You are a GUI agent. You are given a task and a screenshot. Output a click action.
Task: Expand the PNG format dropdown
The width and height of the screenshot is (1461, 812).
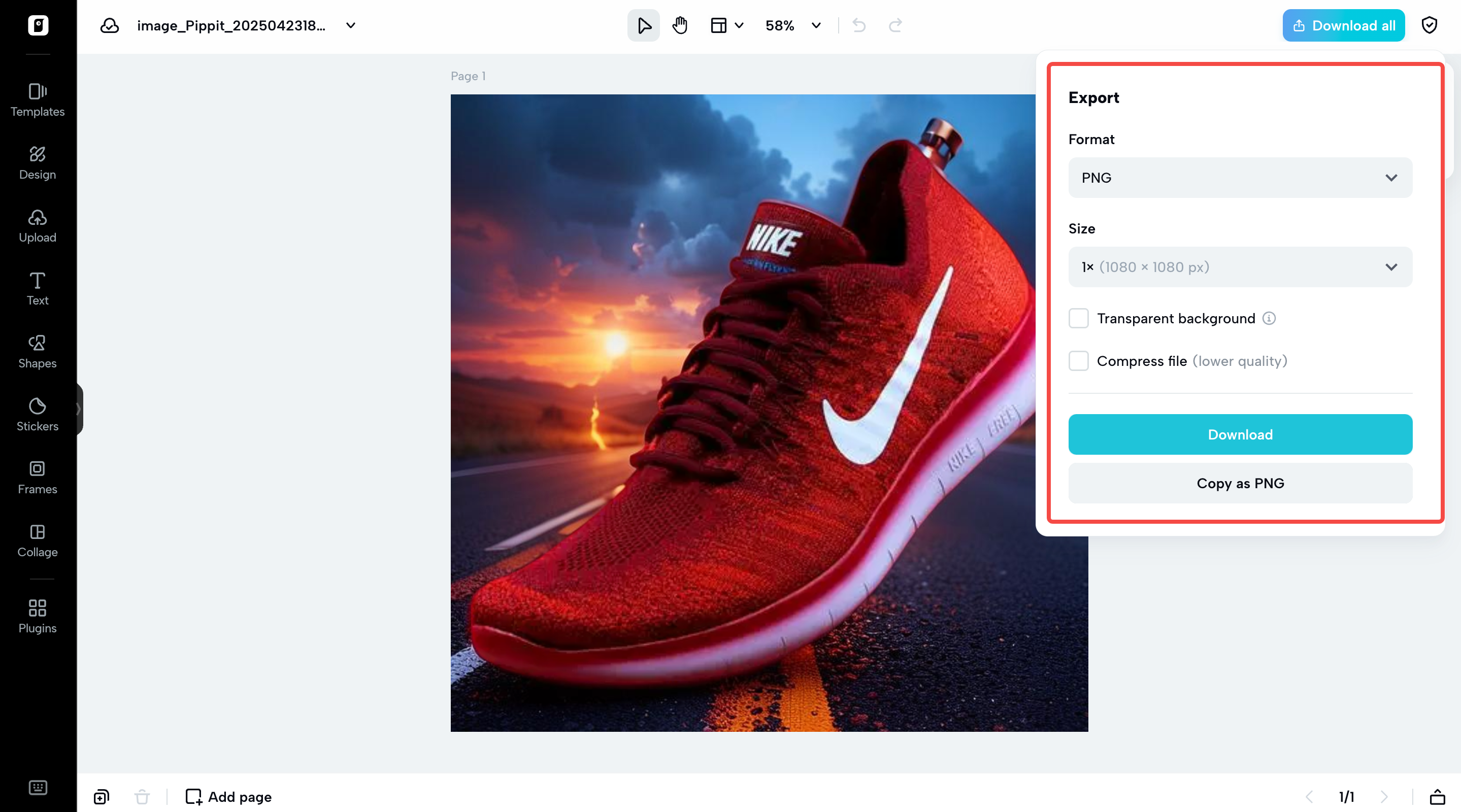[1240, 178]
